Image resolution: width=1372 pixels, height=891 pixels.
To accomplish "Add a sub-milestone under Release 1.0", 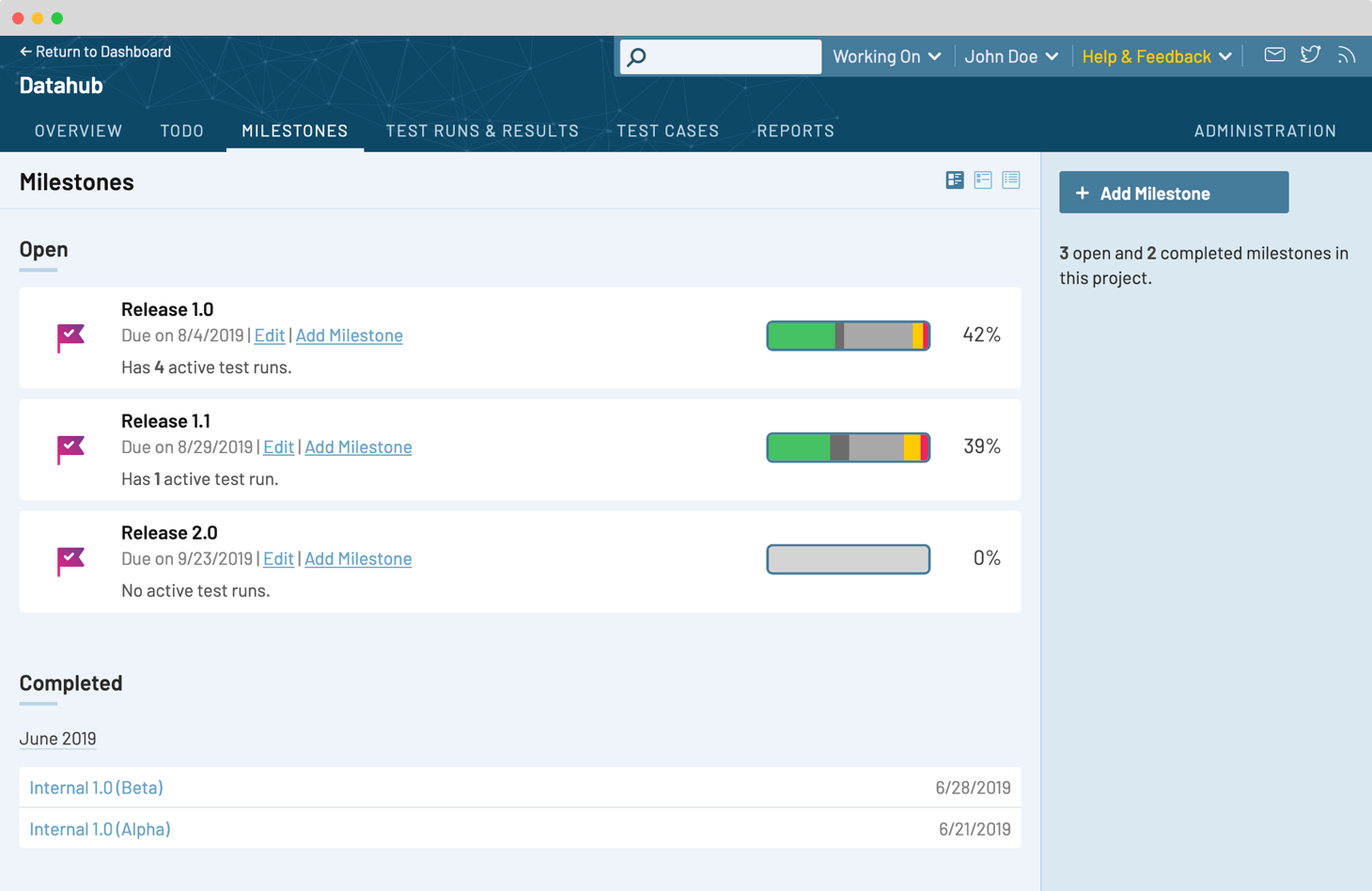I will coord(350,336).
